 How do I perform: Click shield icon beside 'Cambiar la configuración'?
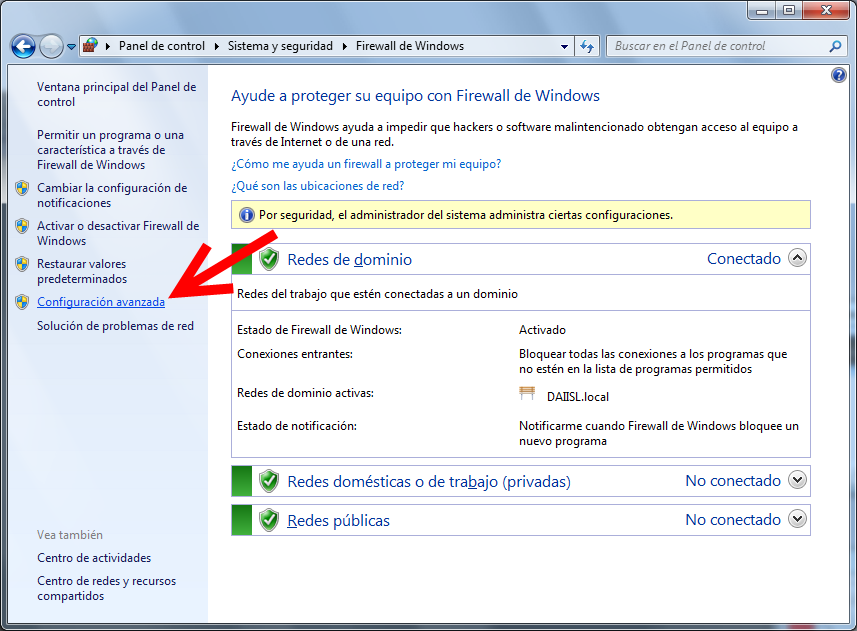click(22, 188)
